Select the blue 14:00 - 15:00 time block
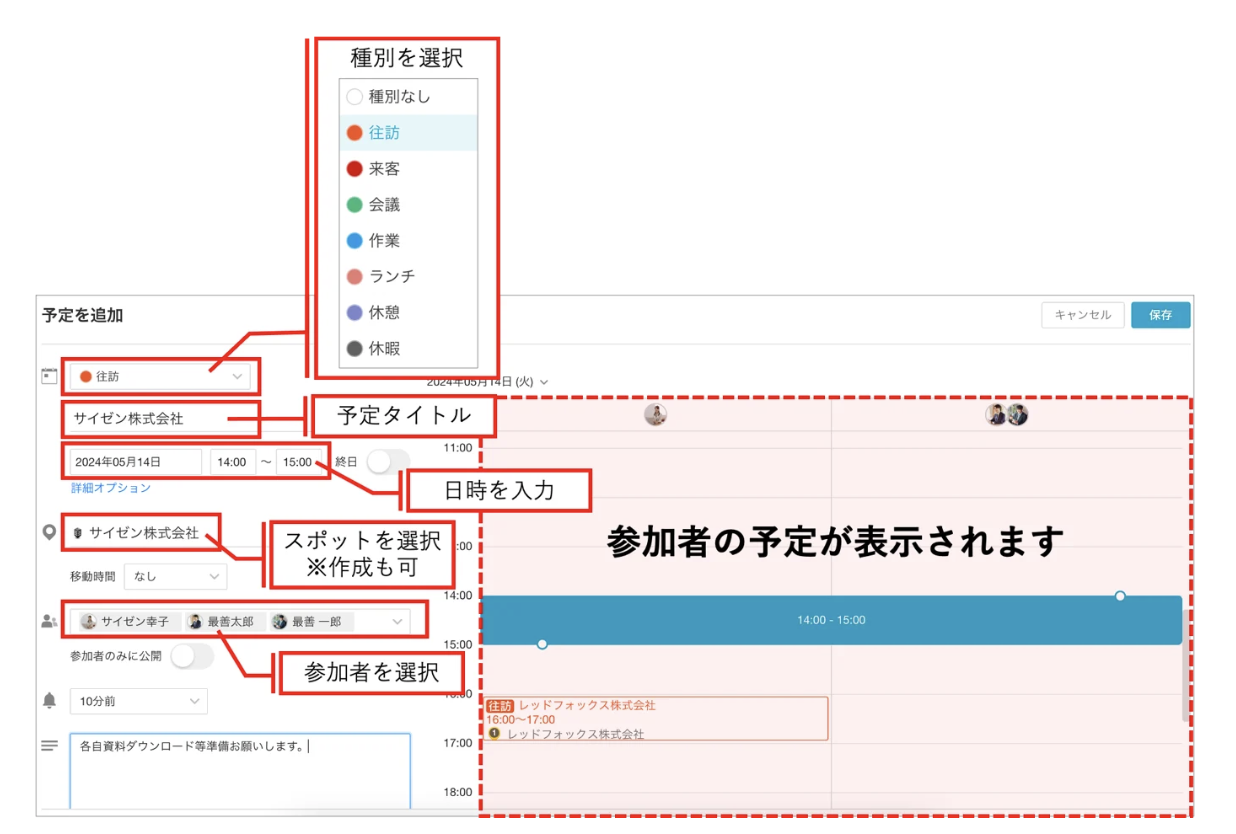 click(831, 620)
